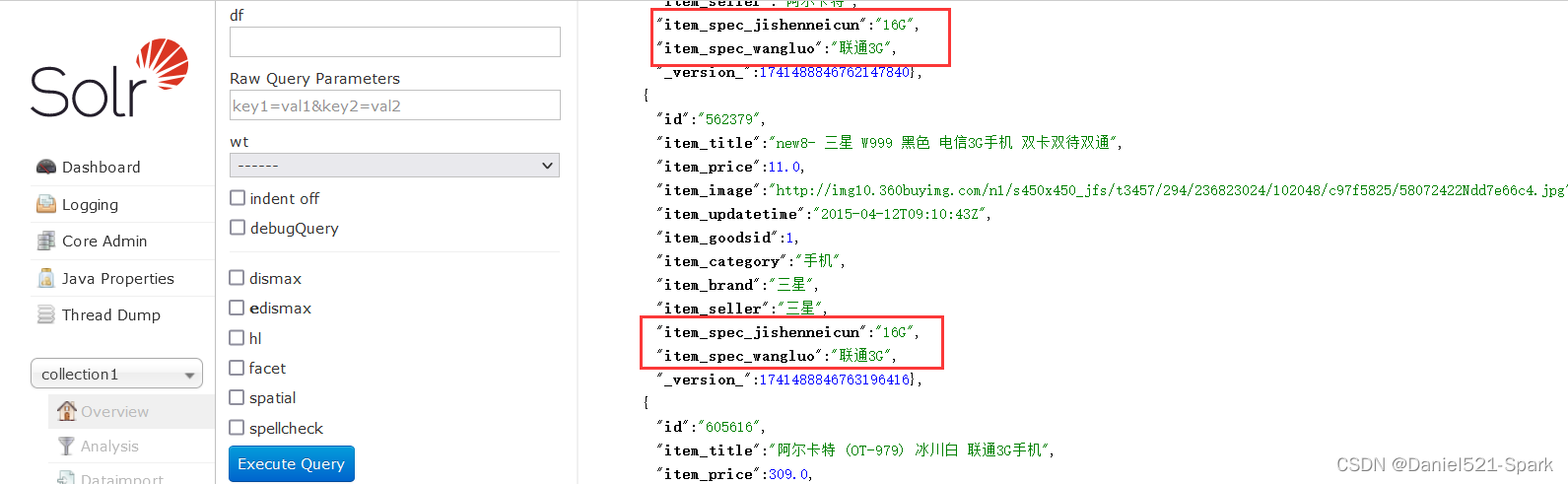Viewport: 1568px width, 484px height.
Task: Enable the spellcheck checkbox
Action: (238, 427)
